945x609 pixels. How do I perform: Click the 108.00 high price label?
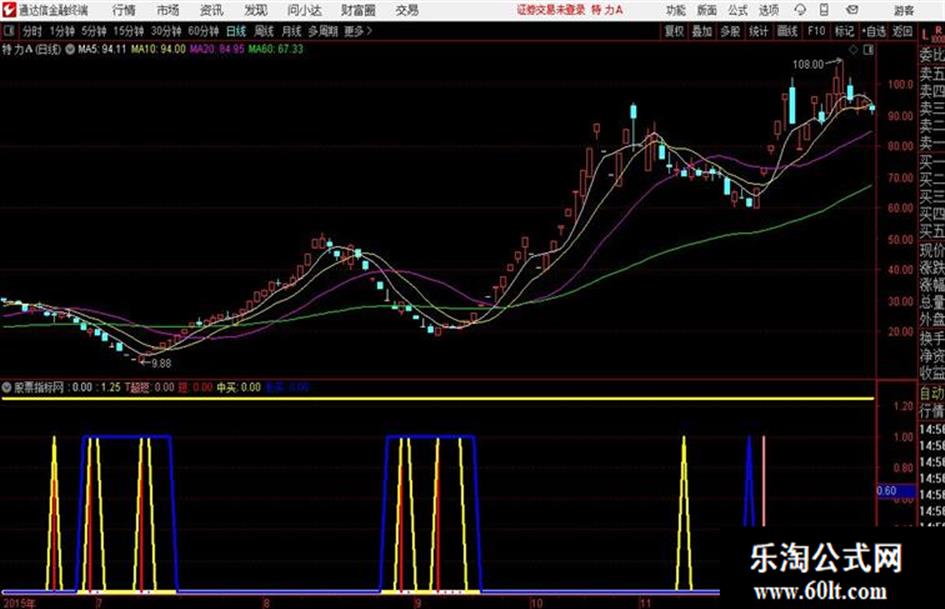point(808,64)
